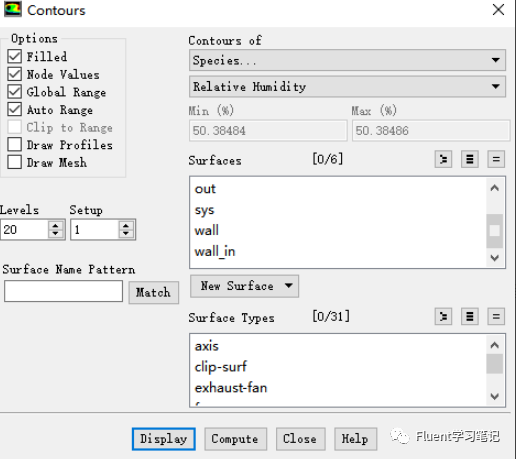516x459 pixels.
Task: Deselect all icon beside Surface Types
Action: pos(496,316)
